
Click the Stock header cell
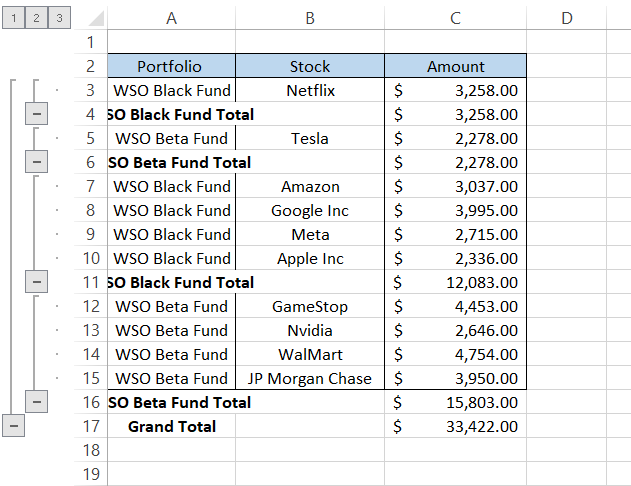click(310, 66)
